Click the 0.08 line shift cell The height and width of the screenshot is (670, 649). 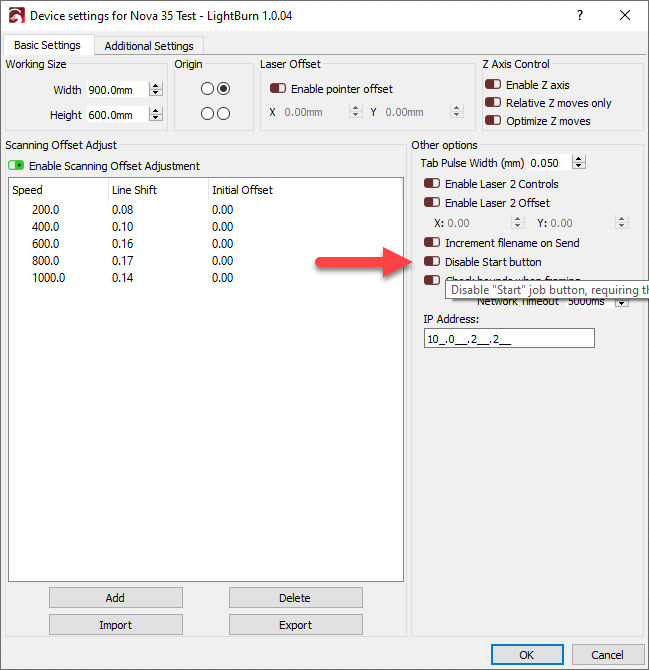[x=122, y=210]
